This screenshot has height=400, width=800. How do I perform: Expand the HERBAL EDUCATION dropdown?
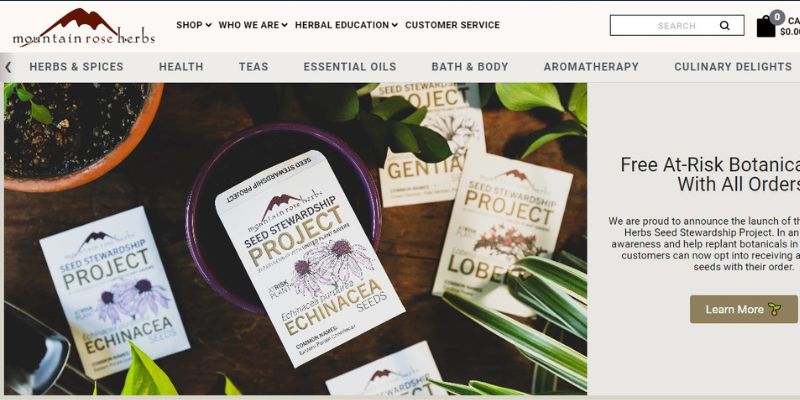click(x=346, y=25)
